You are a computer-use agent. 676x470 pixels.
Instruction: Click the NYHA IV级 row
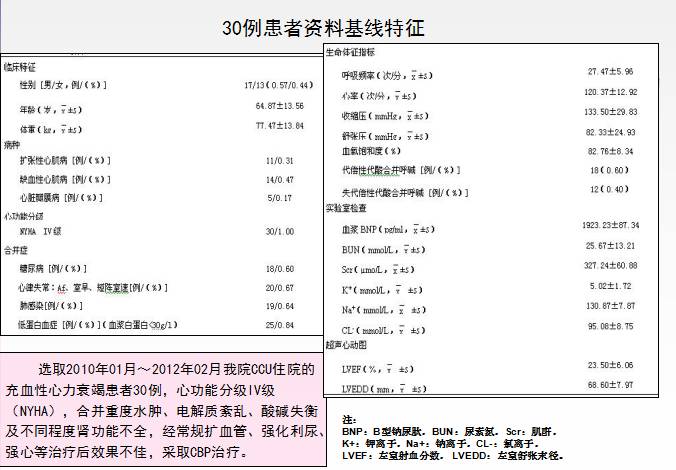click(42, 230)
